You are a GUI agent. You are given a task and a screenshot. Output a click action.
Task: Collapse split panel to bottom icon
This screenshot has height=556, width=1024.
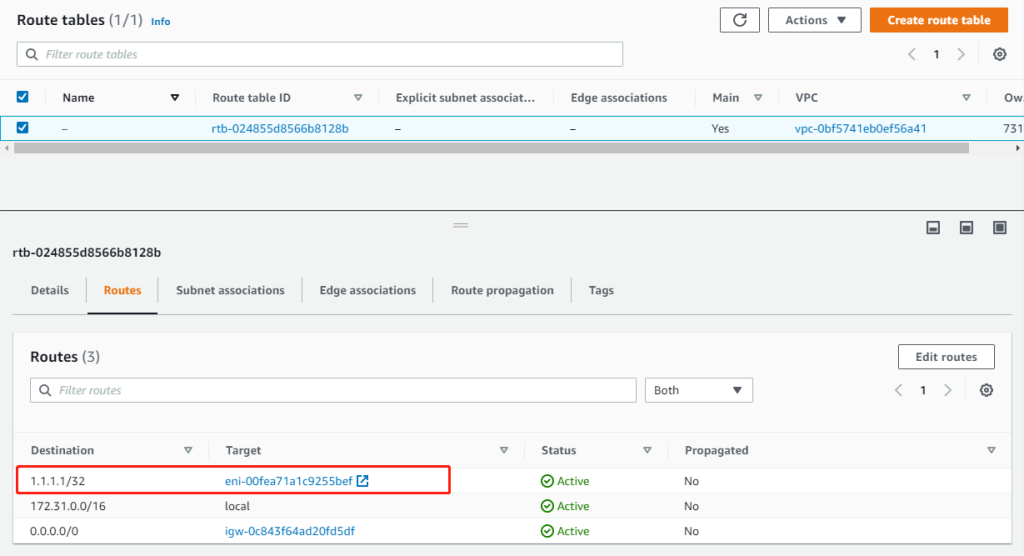933,228
